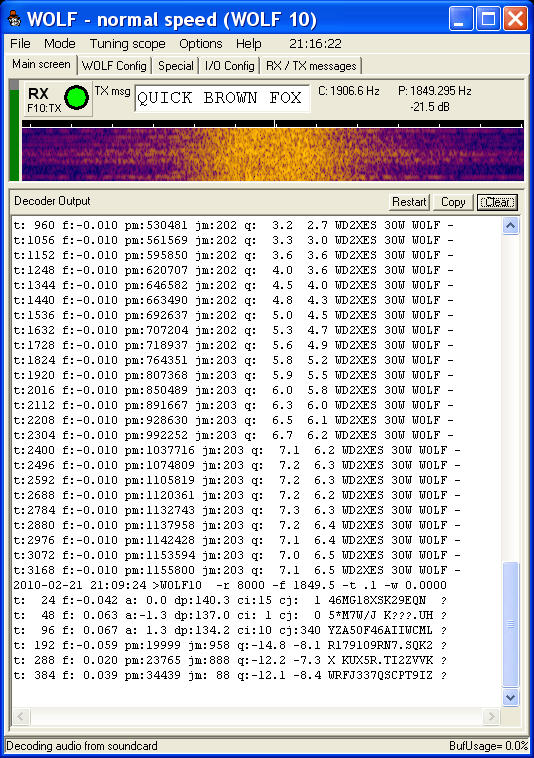Click decoder line starting t:2784
Viewport: 534px width, 758px height.
coord(237,510)
